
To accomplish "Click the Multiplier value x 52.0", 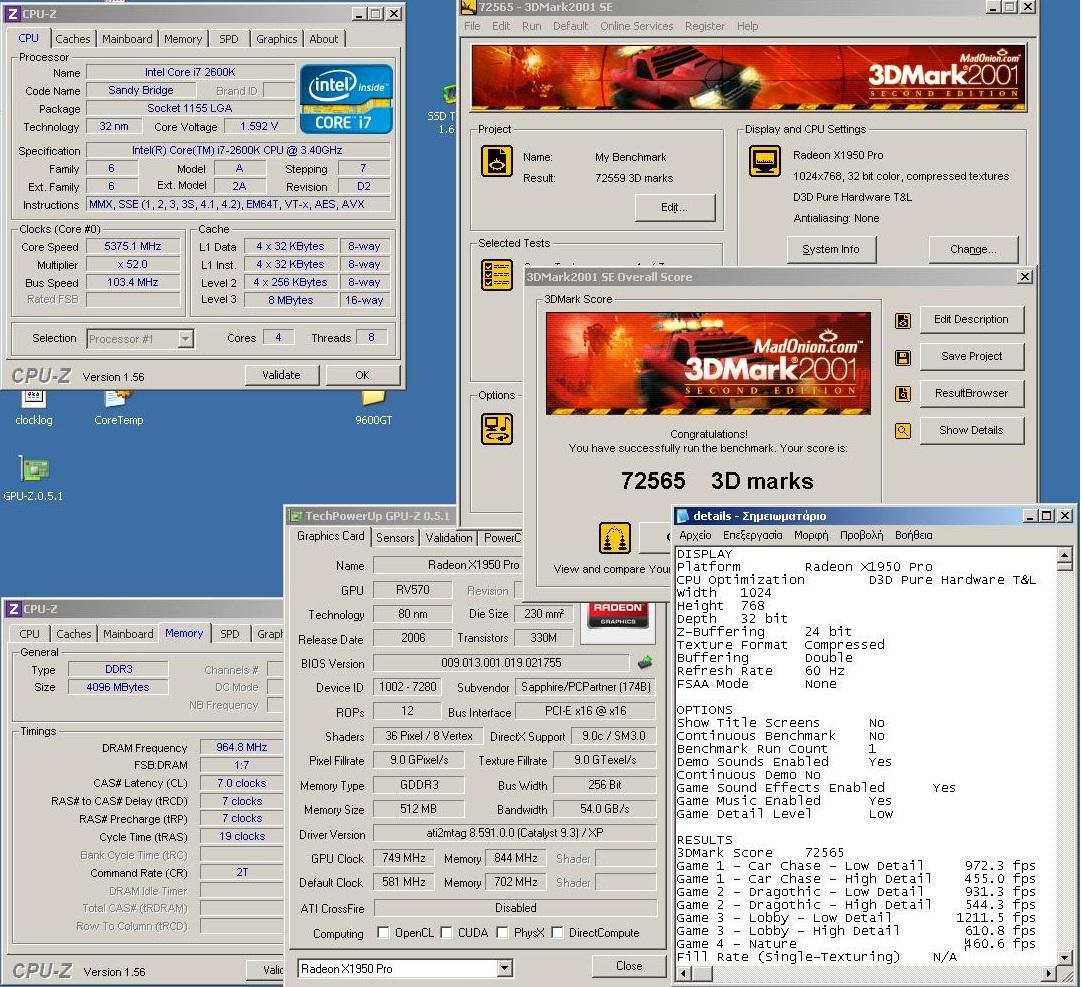I will (x=132, y=264).
